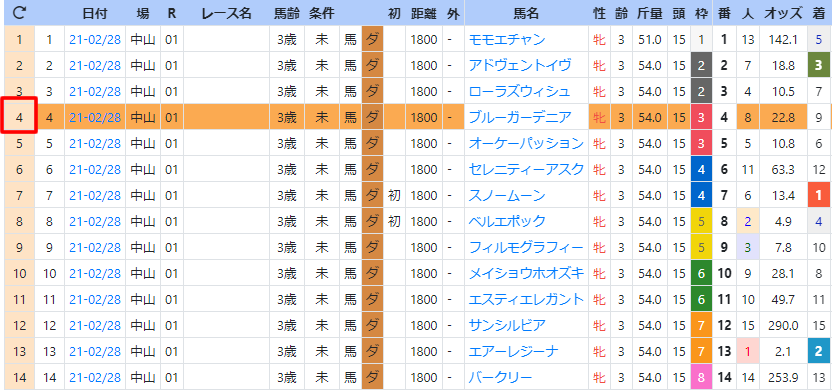Viewport: 832px width, 390px height.
Task: Sort by the 日付 column header
Action: pos(95,13)
